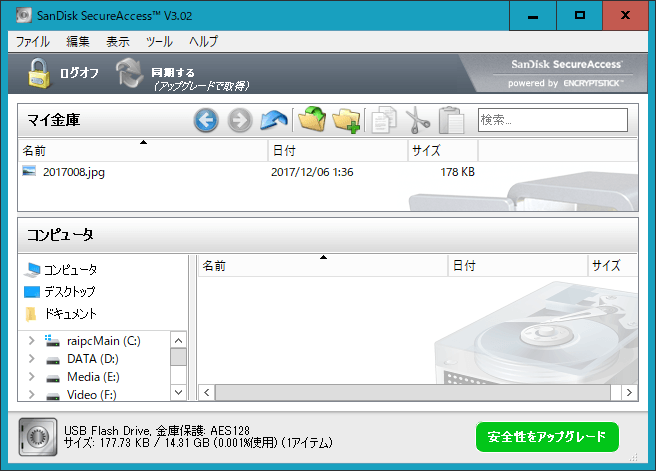Viewport: 656px width, 471px height.
Task: Expand the raipcMain (C:) drive
Action: click(x=31, y=340)
